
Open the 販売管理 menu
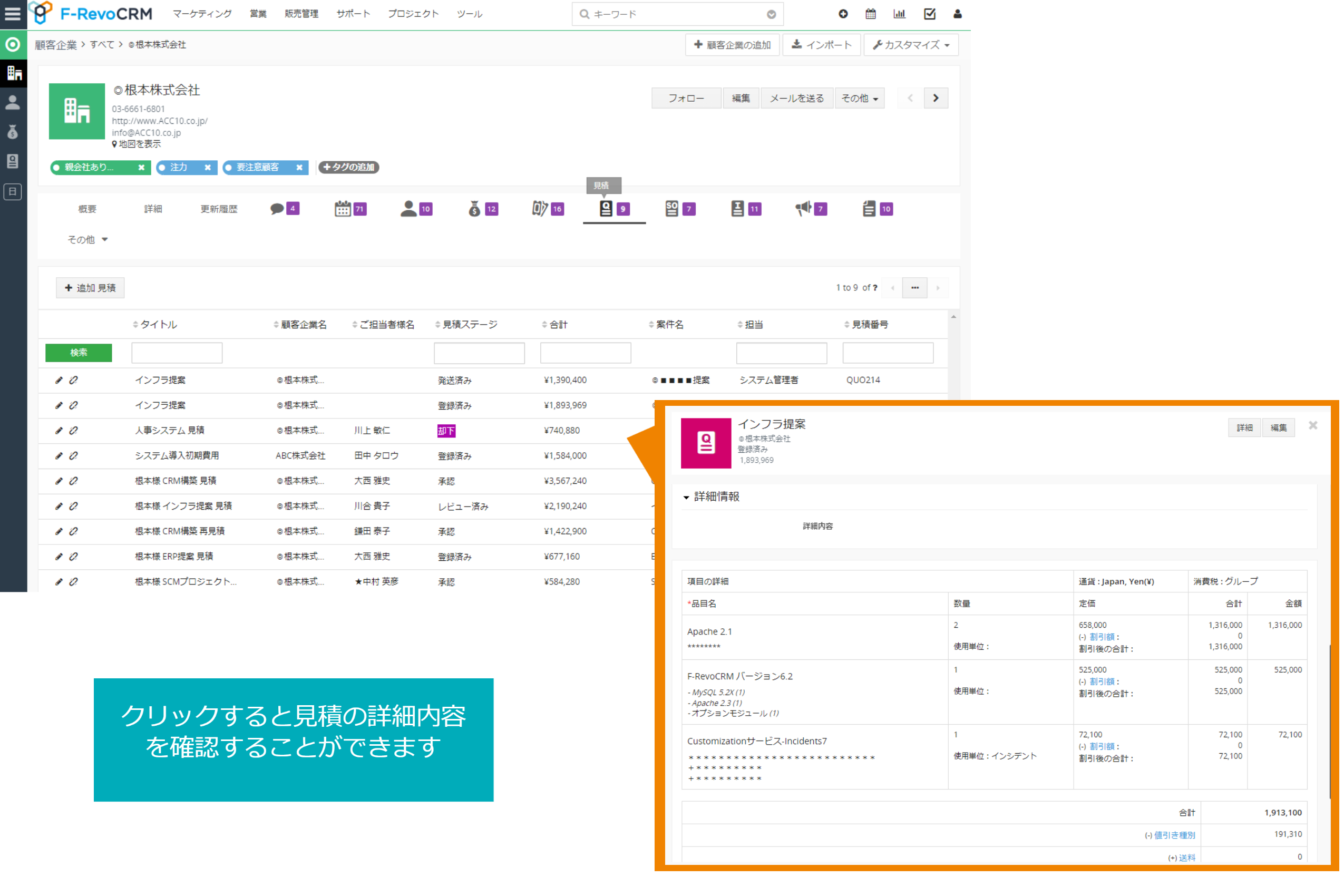[x=301, y=14]
